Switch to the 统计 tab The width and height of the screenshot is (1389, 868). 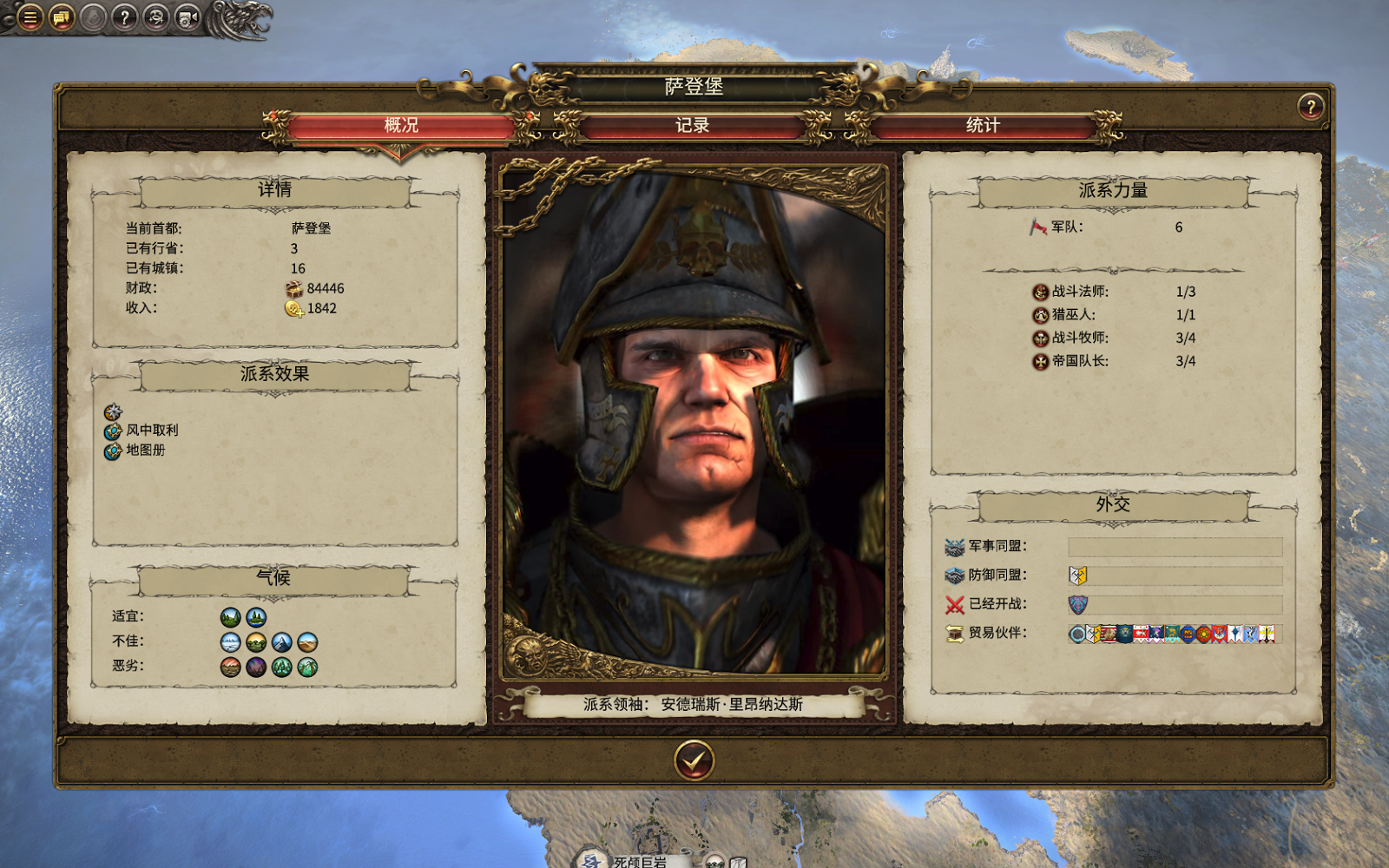coord(983,126)
